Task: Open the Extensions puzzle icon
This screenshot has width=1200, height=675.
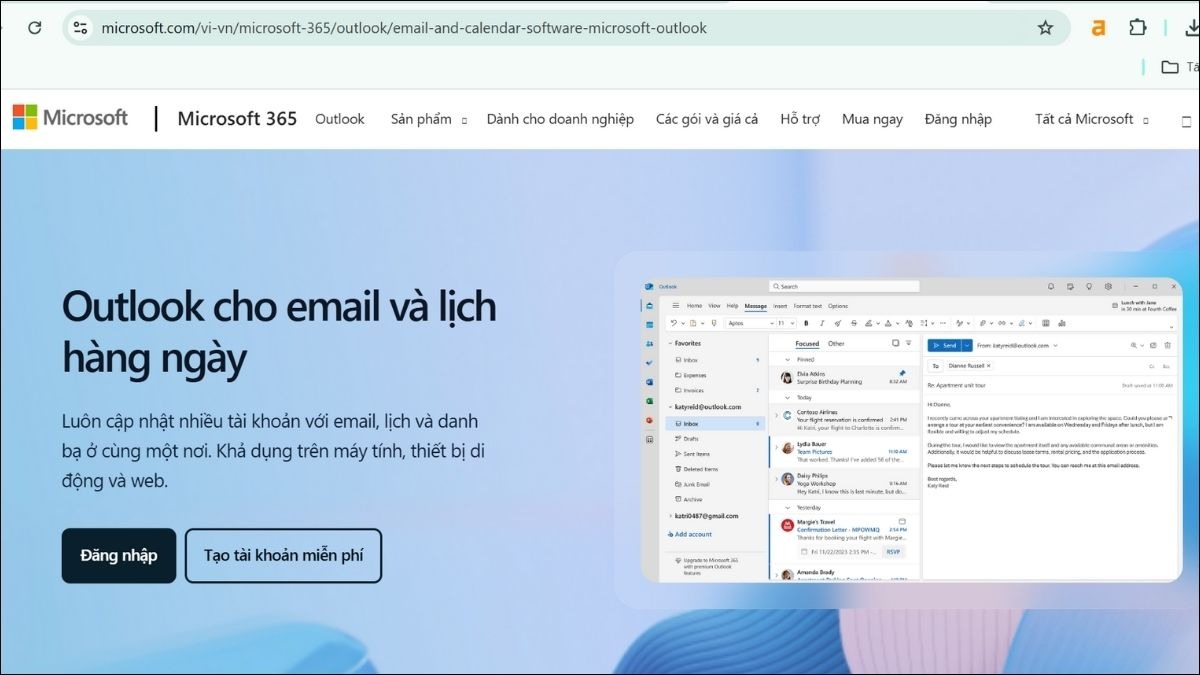Action: coord(1138,28)
